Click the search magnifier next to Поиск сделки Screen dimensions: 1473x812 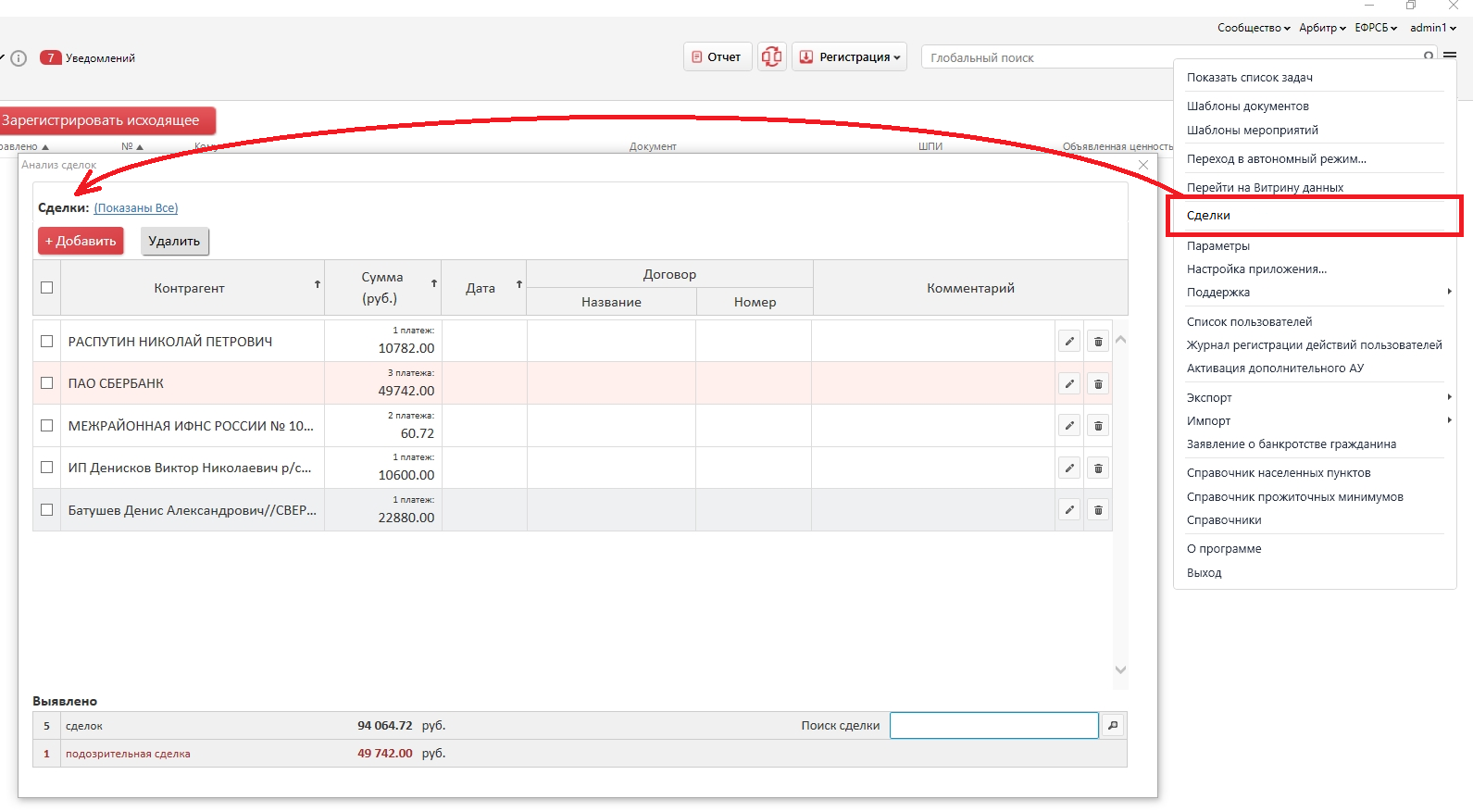(1113, 726)
